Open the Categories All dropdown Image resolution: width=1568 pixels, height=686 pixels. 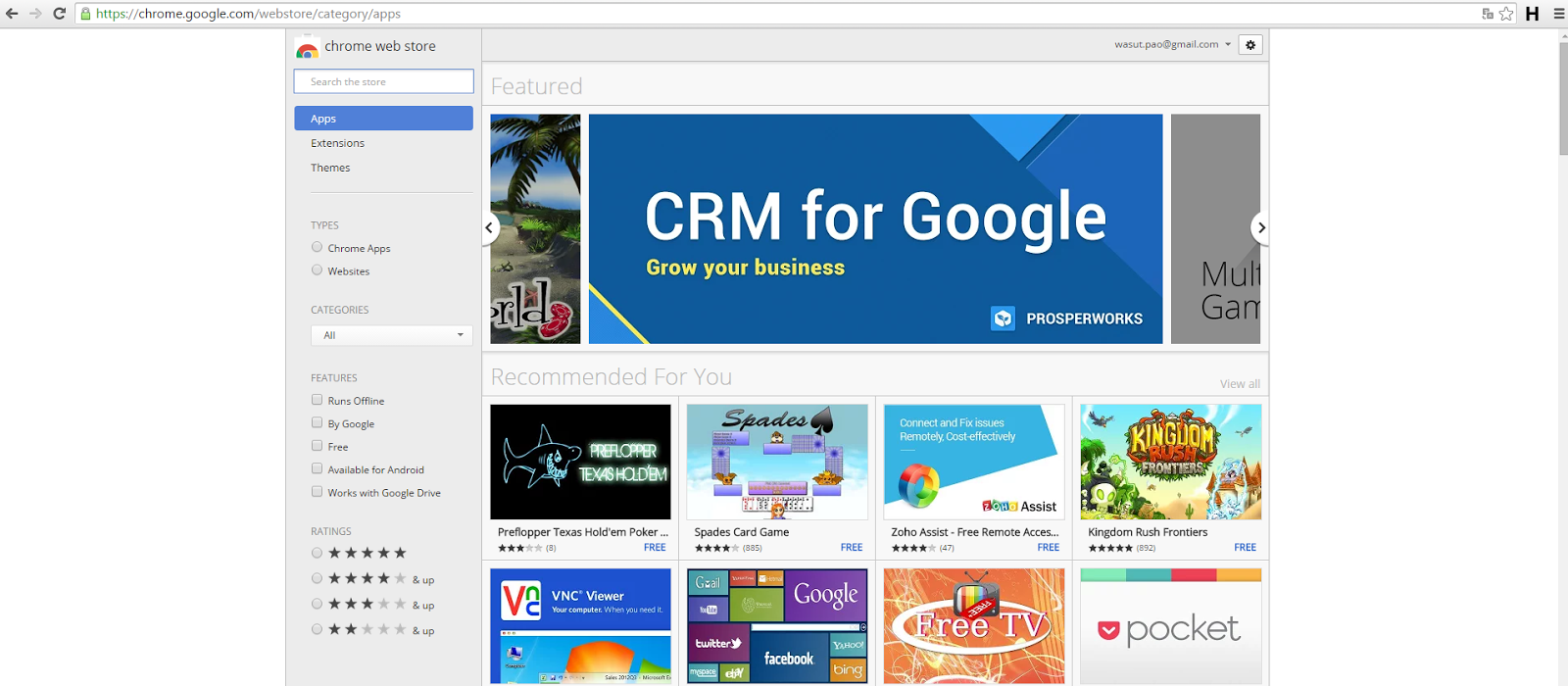[x=392, y=335]
